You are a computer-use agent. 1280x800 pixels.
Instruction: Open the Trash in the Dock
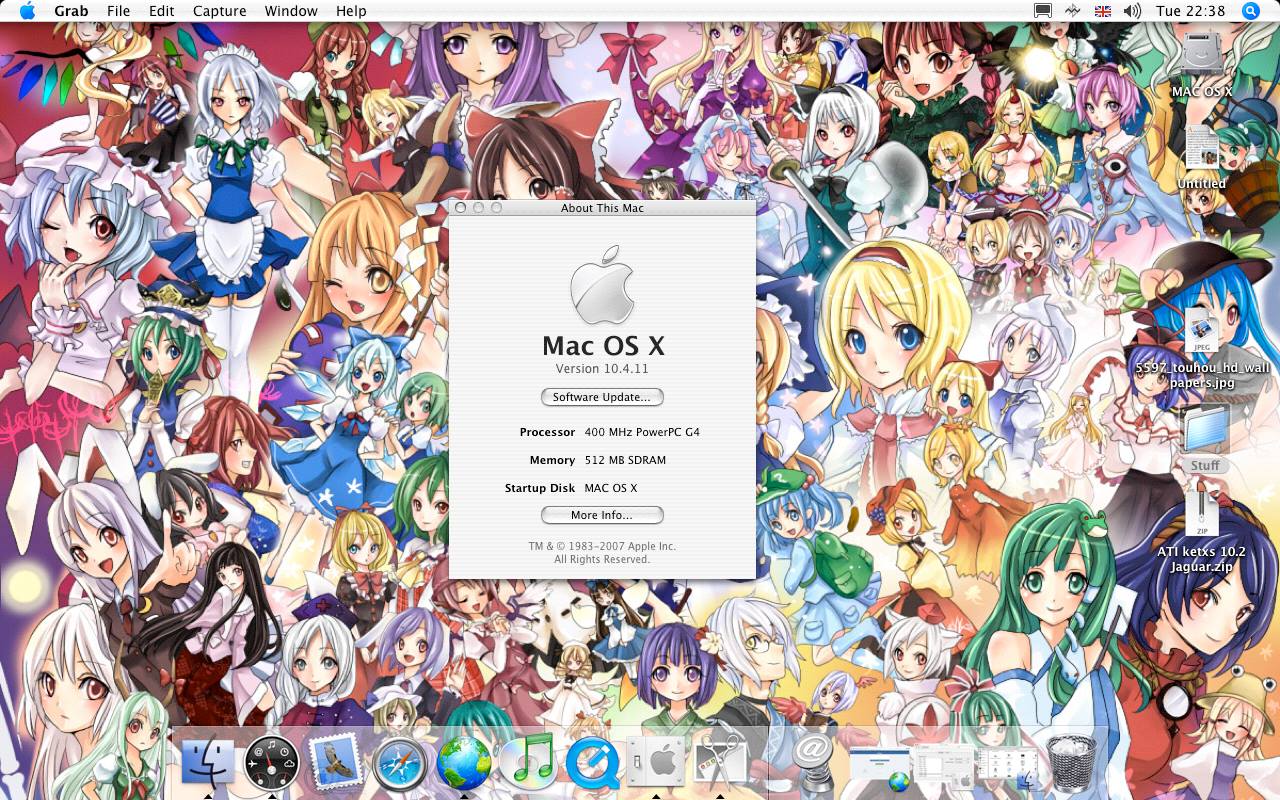pyautogui.click(x=1072, y=764)
